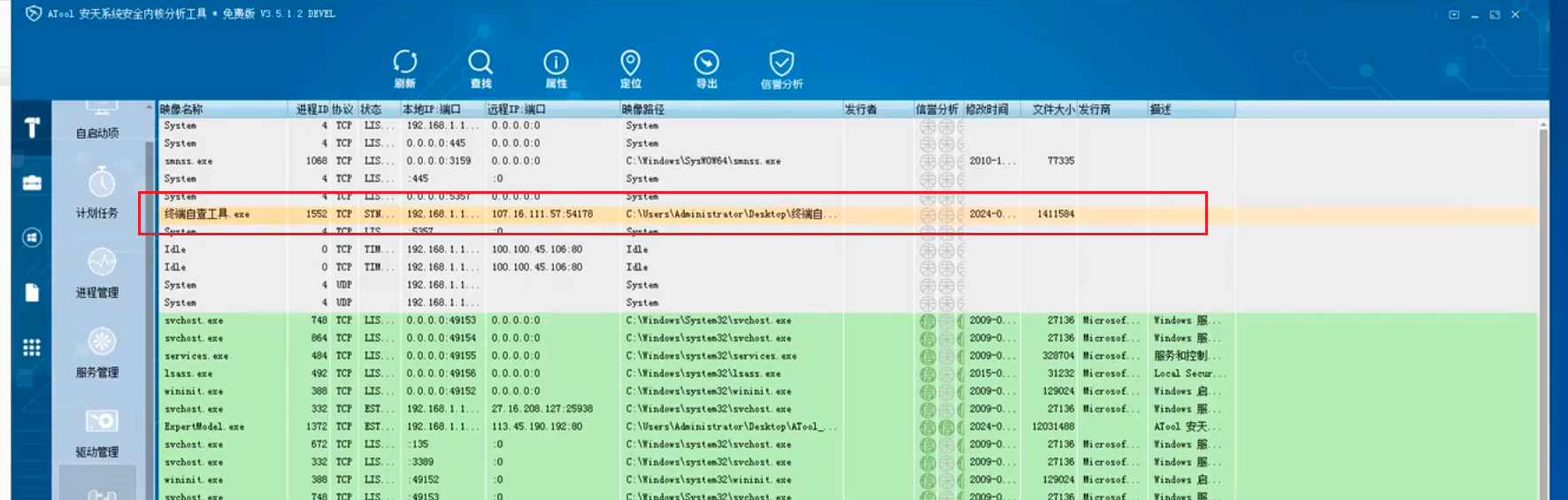Sort by 描述 column header
The width and height of the screenshot is (1568, 500).
(1191, 109)
